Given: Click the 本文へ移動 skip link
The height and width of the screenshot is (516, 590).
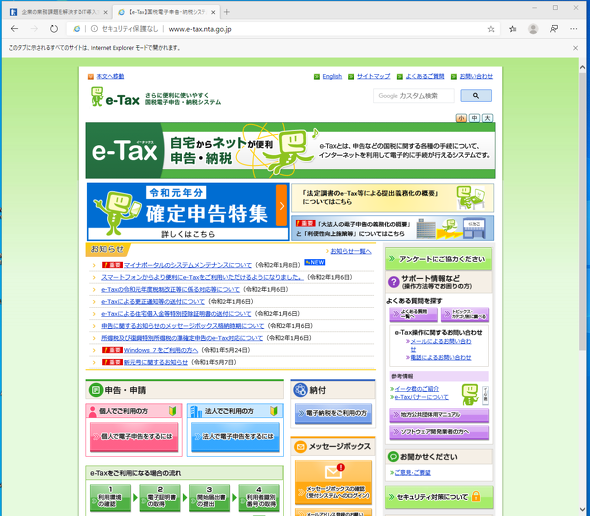Looking at the screenshot, I should pyautogui.click(x=110, y=76).
